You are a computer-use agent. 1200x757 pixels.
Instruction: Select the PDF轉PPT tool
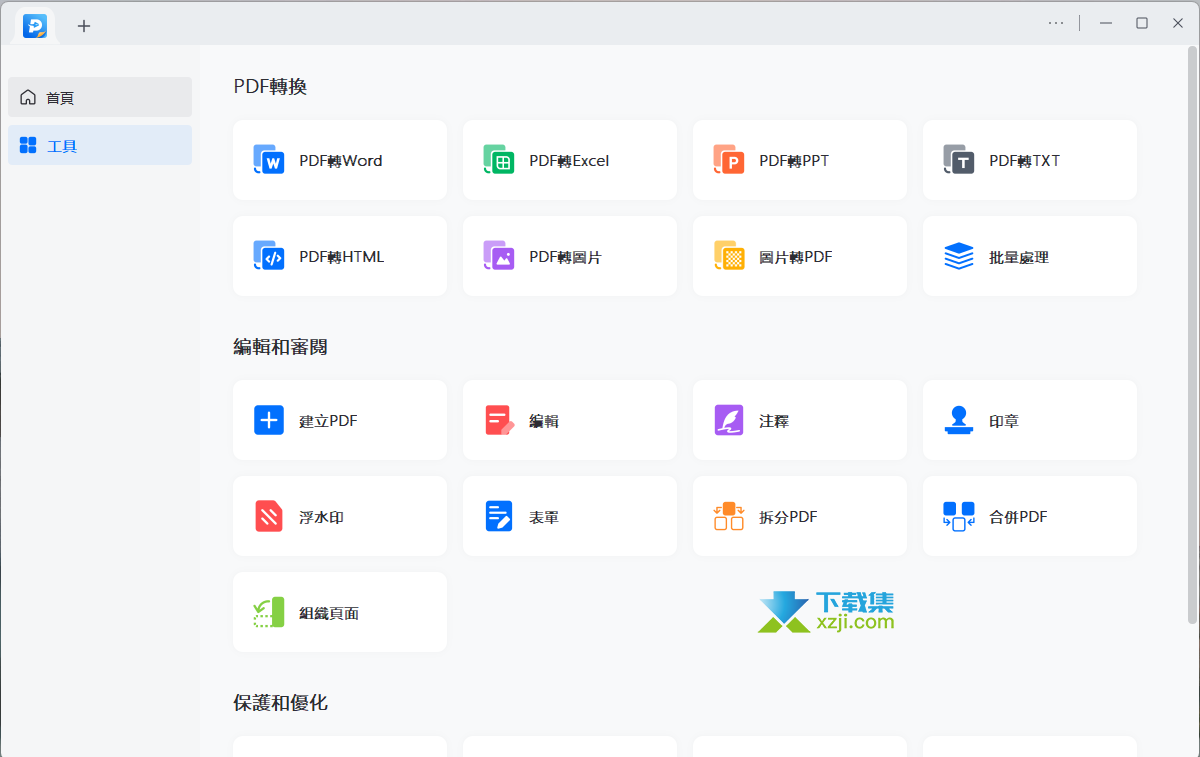[800, 160]
